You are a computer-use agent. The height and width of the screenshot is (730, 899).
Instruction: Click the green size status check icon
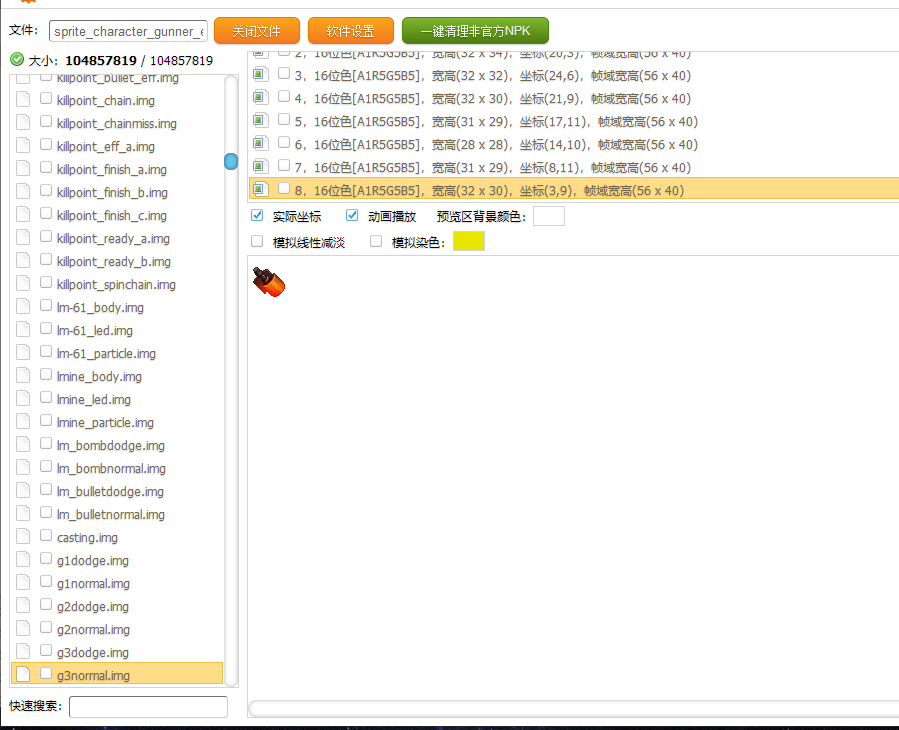click(x=17, y=60)
